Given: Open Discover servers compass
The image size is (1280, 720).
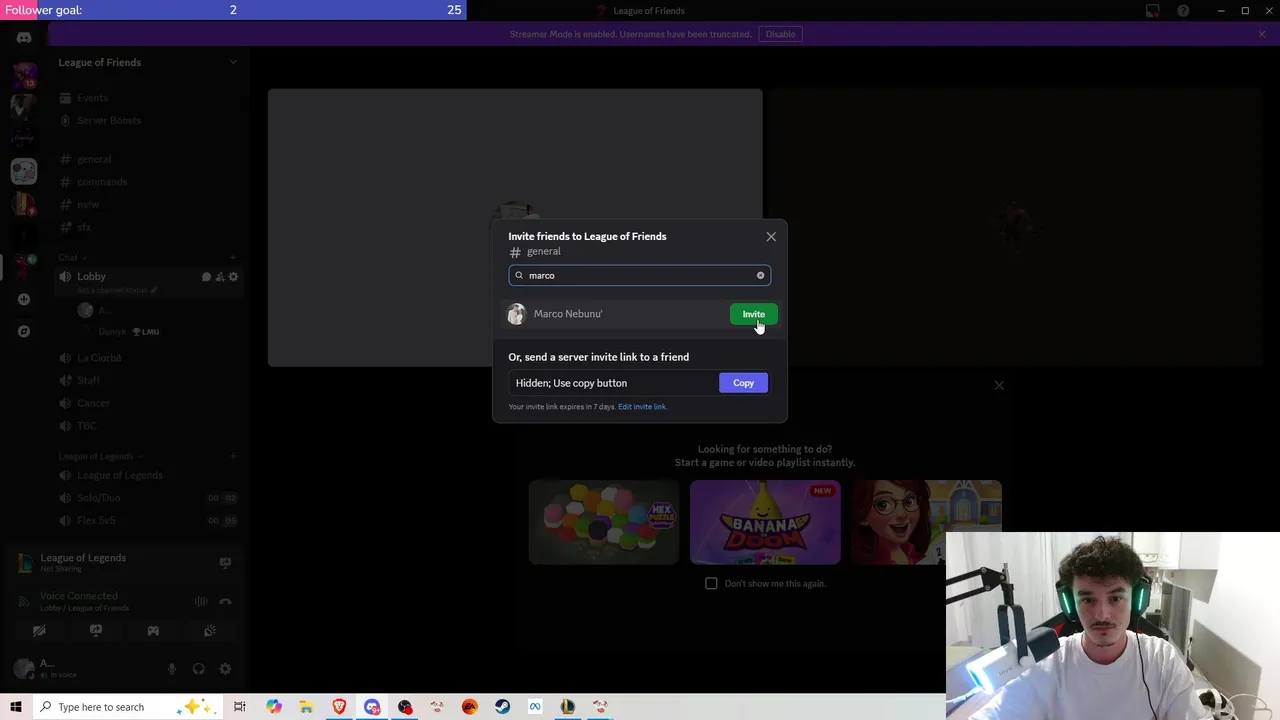Looking at the screenshot, I should pyautogui.click(x=24, y=331).
